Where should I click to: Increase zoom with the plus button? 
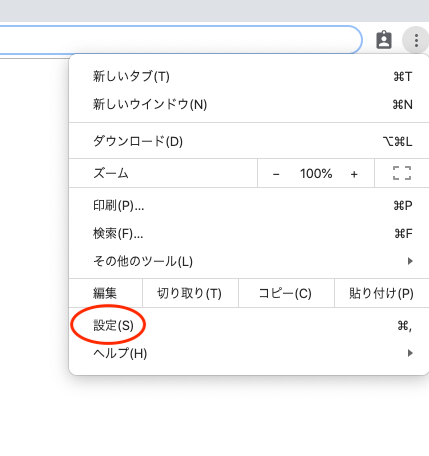point(354,174)
